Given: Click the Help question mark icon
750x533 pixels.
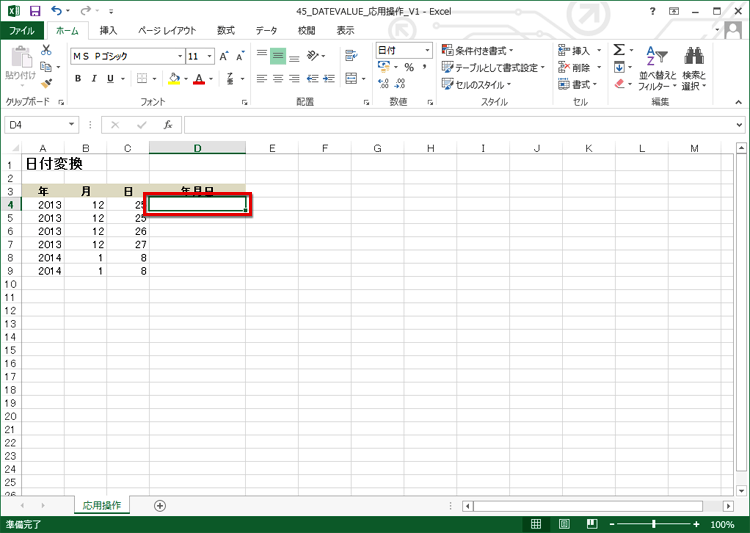Looking at the screenshot, I should pos(652,11).
